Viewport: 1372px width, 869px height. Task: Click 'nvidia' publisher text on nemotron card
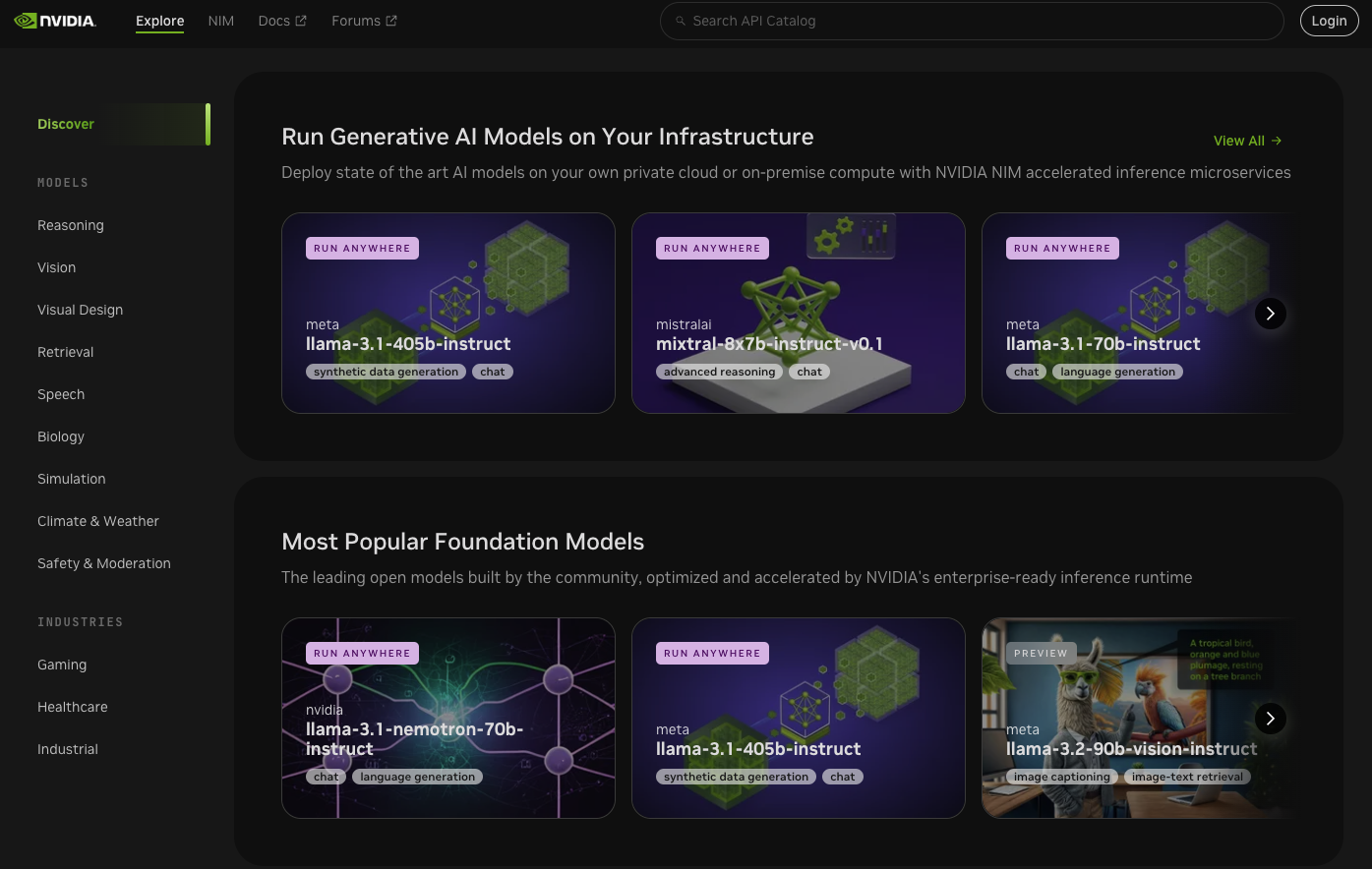coord(325,710)
